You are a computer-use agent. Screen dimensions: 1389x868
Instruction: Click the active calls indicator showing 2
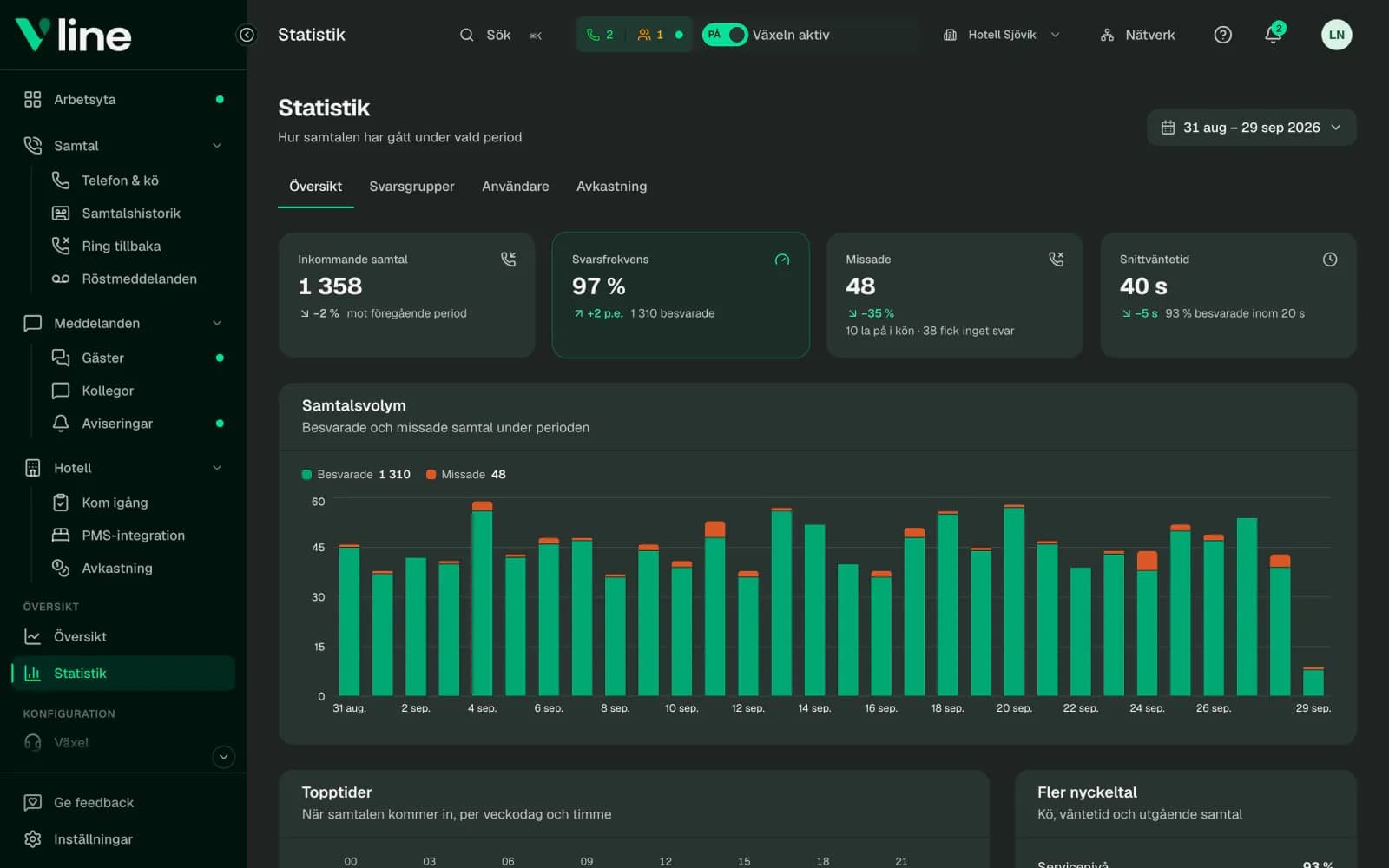[601, 35]
